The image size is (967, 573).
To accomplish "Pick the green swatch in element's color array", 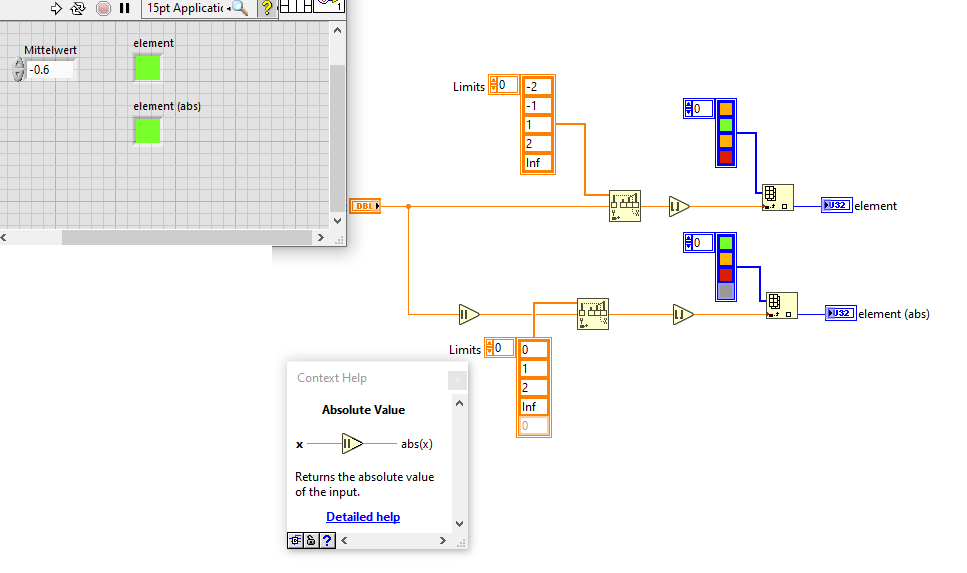I will (726, 125).
